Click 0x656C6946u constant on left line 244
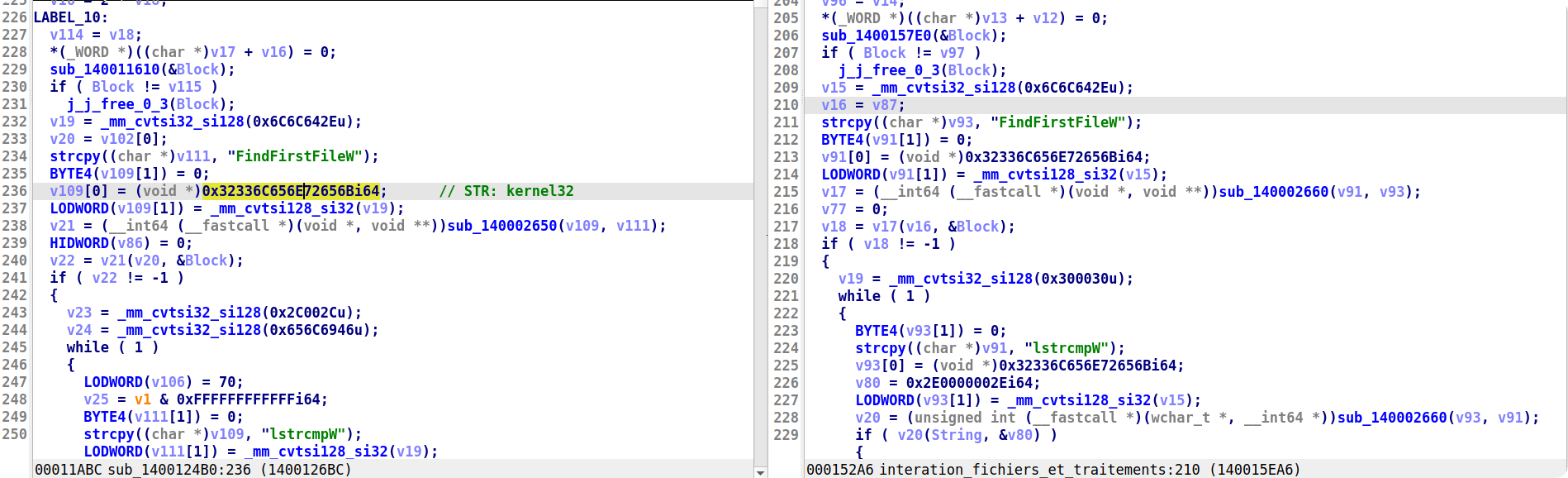This screenshot has width=1568, height=478. (x=316, y=330)
